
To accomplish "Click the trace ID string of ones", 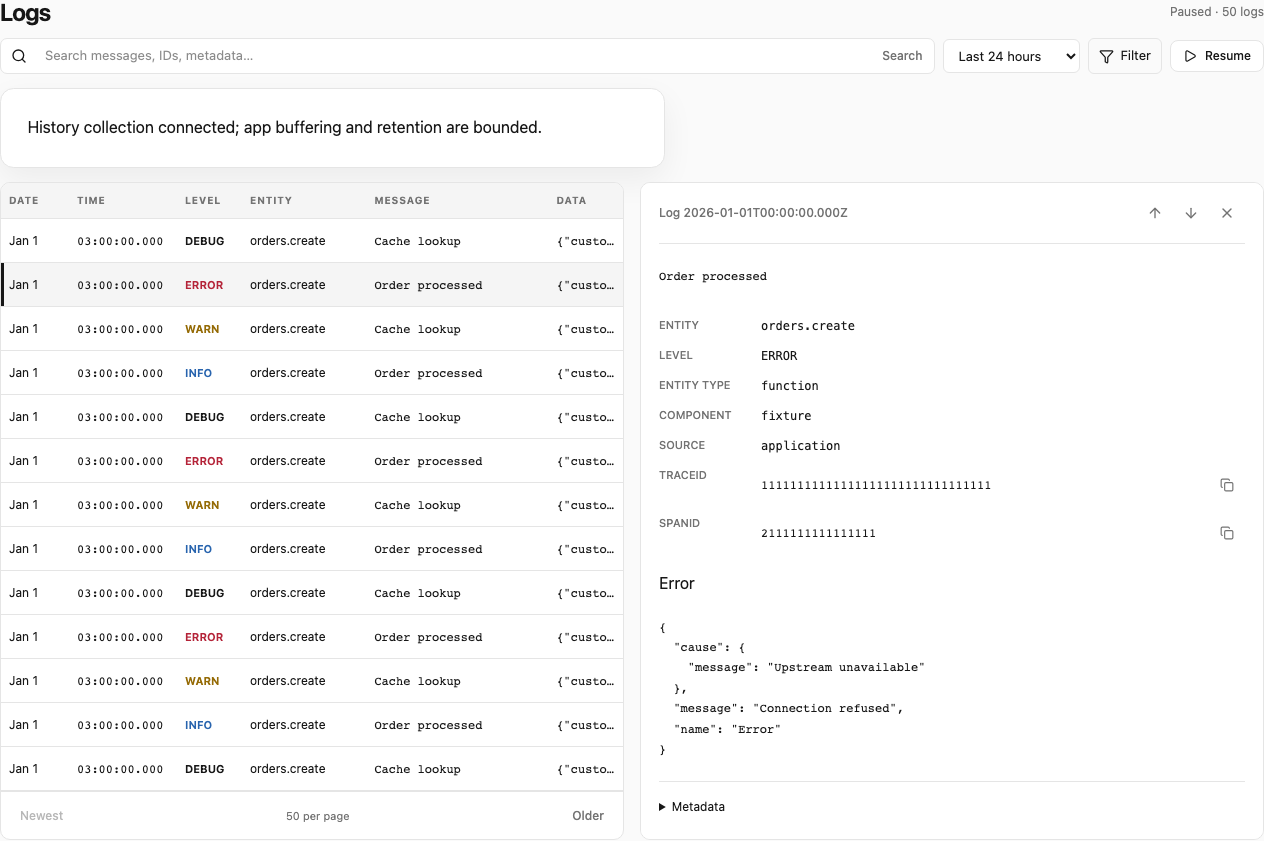I will 876,485.
